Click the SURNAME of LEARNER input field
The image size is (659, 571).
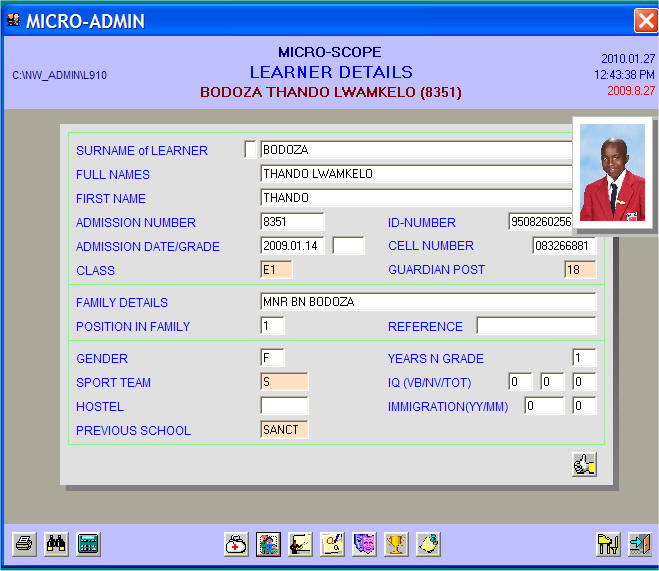pyautogui.click(x=415, y=150)
